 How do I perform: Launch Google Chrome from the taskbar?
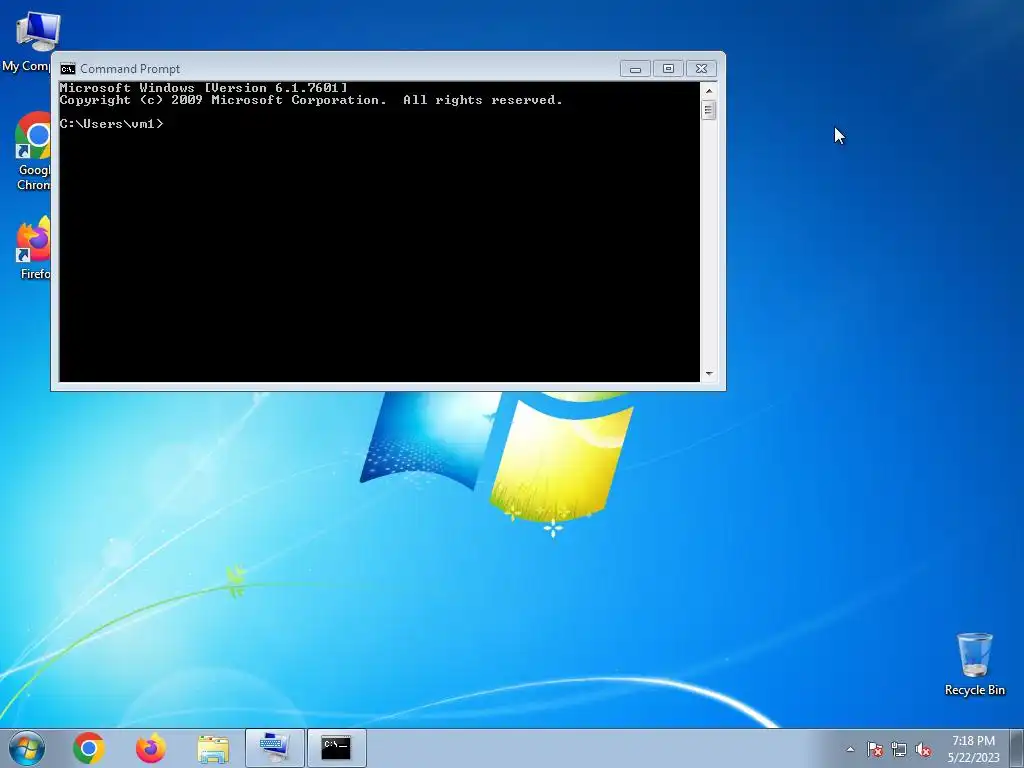pyautogui.click(x=89, y=748)
